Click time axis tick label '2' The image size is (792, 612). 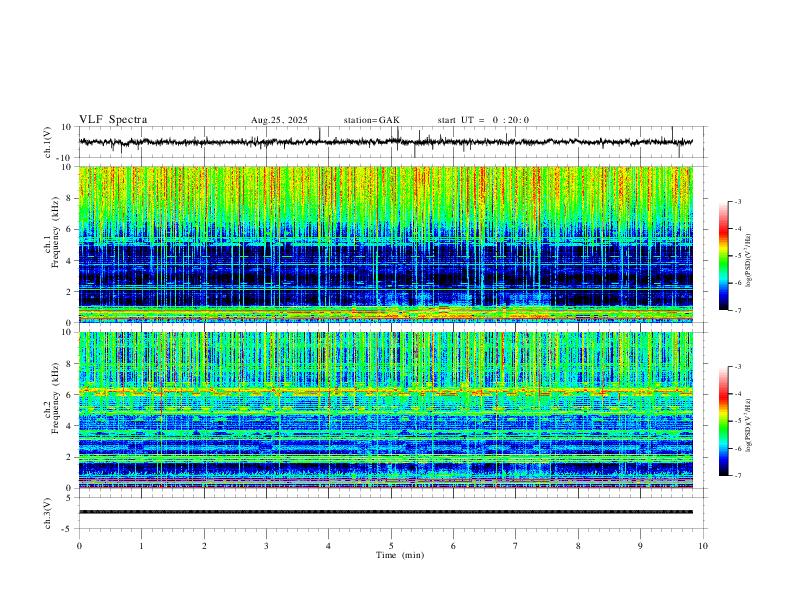204,546
